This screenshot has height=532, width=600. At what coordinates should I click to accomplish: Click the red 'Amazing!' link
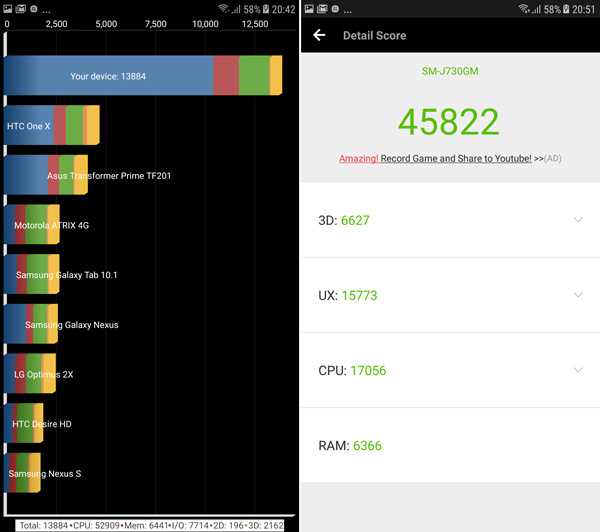tap(359, 159)
